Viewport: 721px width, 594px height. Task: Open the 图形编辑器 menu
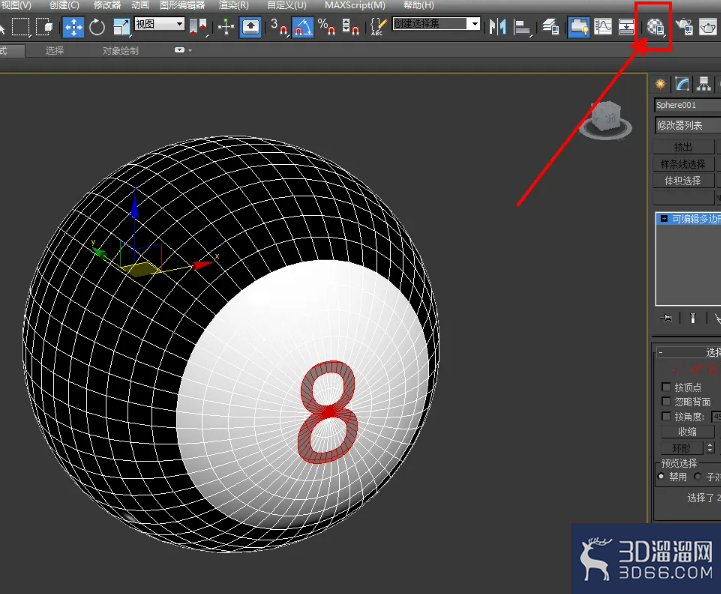coord(182,6)
